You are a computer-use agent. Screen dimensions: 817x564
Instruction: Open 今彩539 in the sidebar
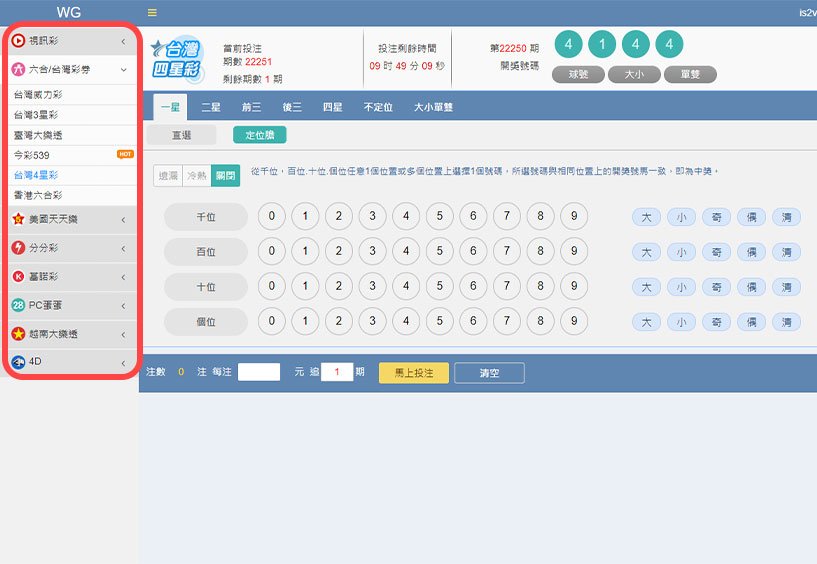(x=72, y=155)
